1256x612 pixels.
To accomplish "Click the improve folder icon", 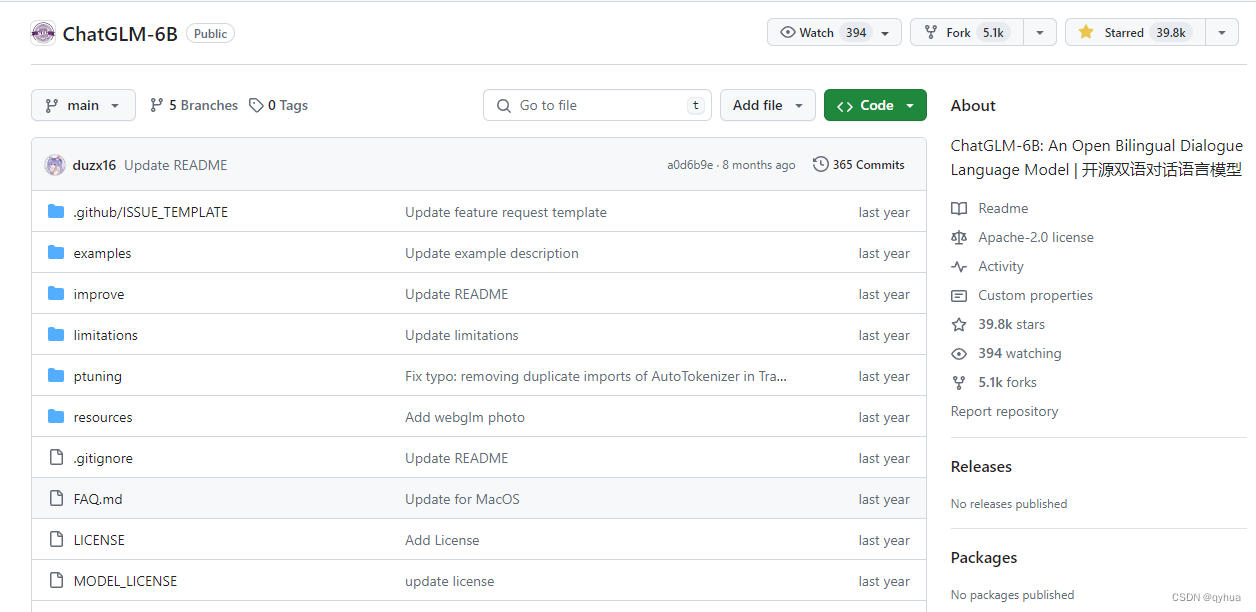I will coord(56,294).
